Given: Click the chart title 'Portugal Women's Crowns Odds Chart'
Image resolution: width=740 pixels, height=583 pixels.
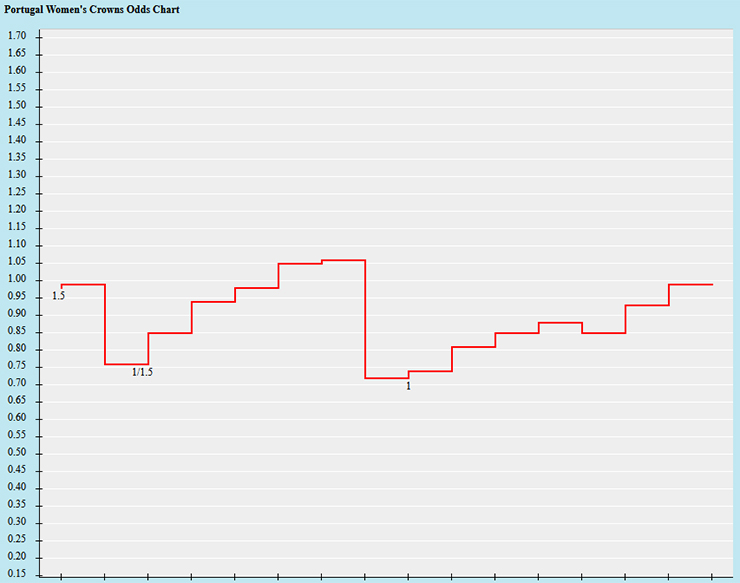Looking at the screenshot, I should [x=92, y=9].
